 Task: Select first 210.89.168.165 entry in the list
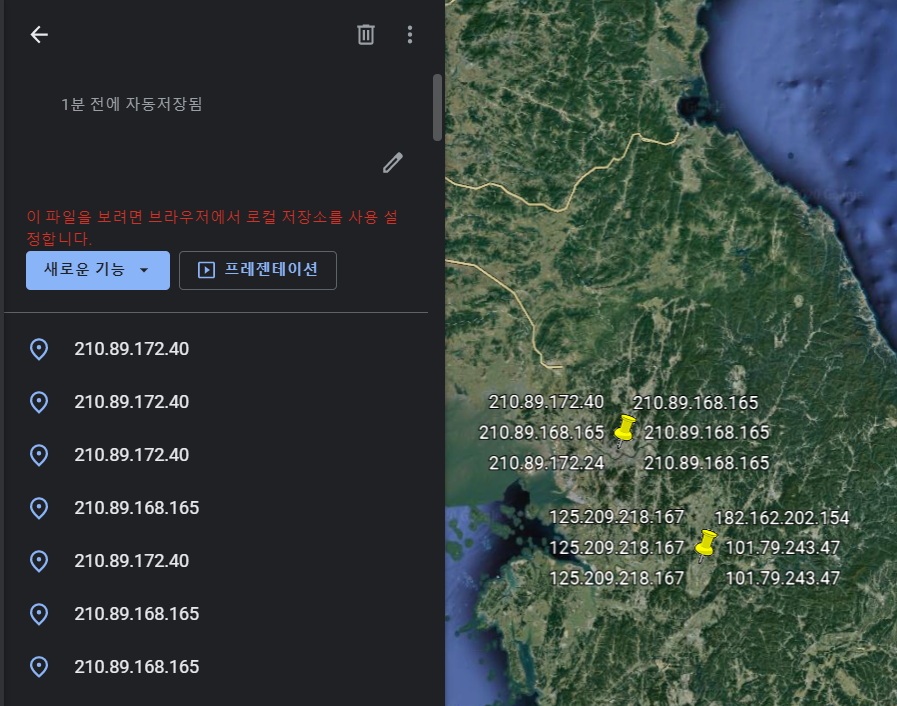pyautogui.click(x=216, y=508)
